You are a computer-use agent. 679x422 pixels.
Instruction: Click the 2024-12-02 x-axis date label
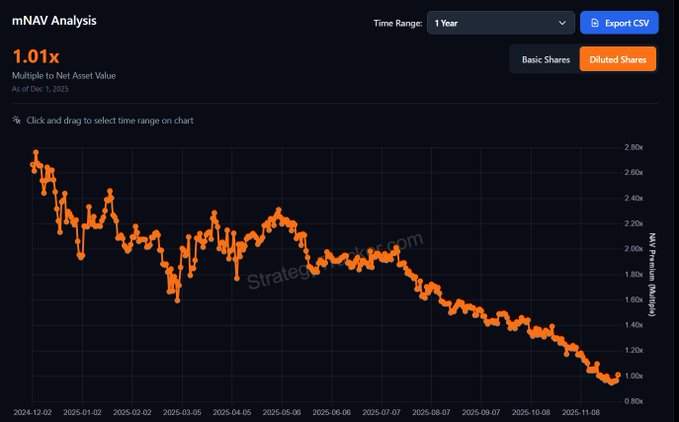point(35,411)
